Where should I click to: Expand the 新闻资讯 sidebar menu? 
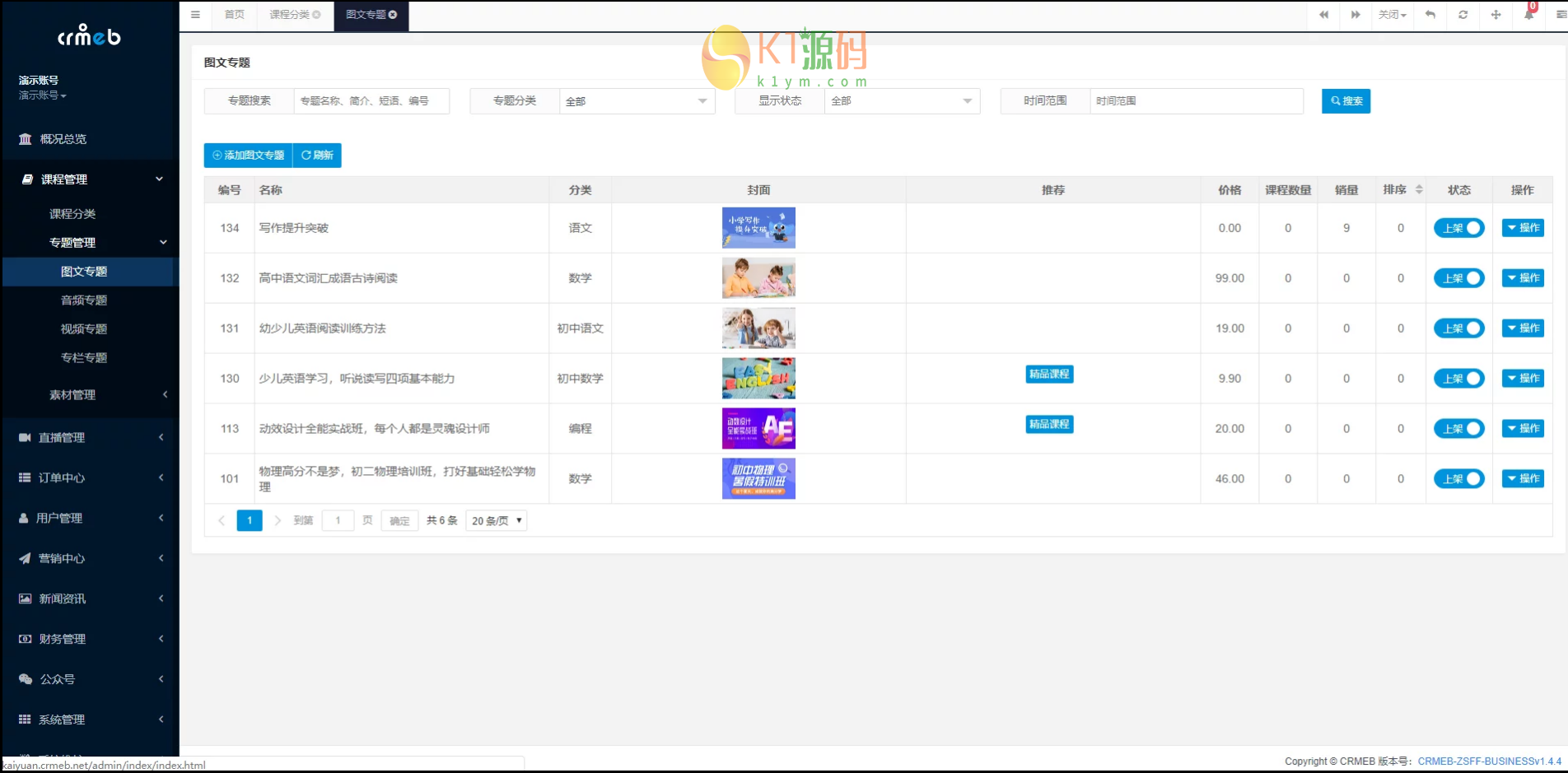tap(90, 599)
